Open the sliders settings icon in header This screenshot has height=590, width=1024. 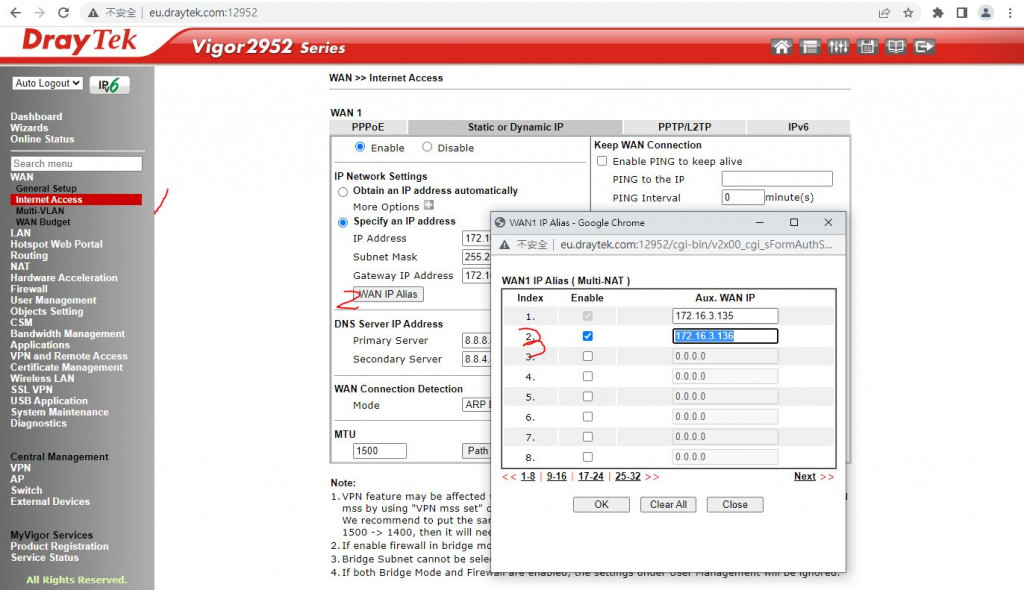838,46
